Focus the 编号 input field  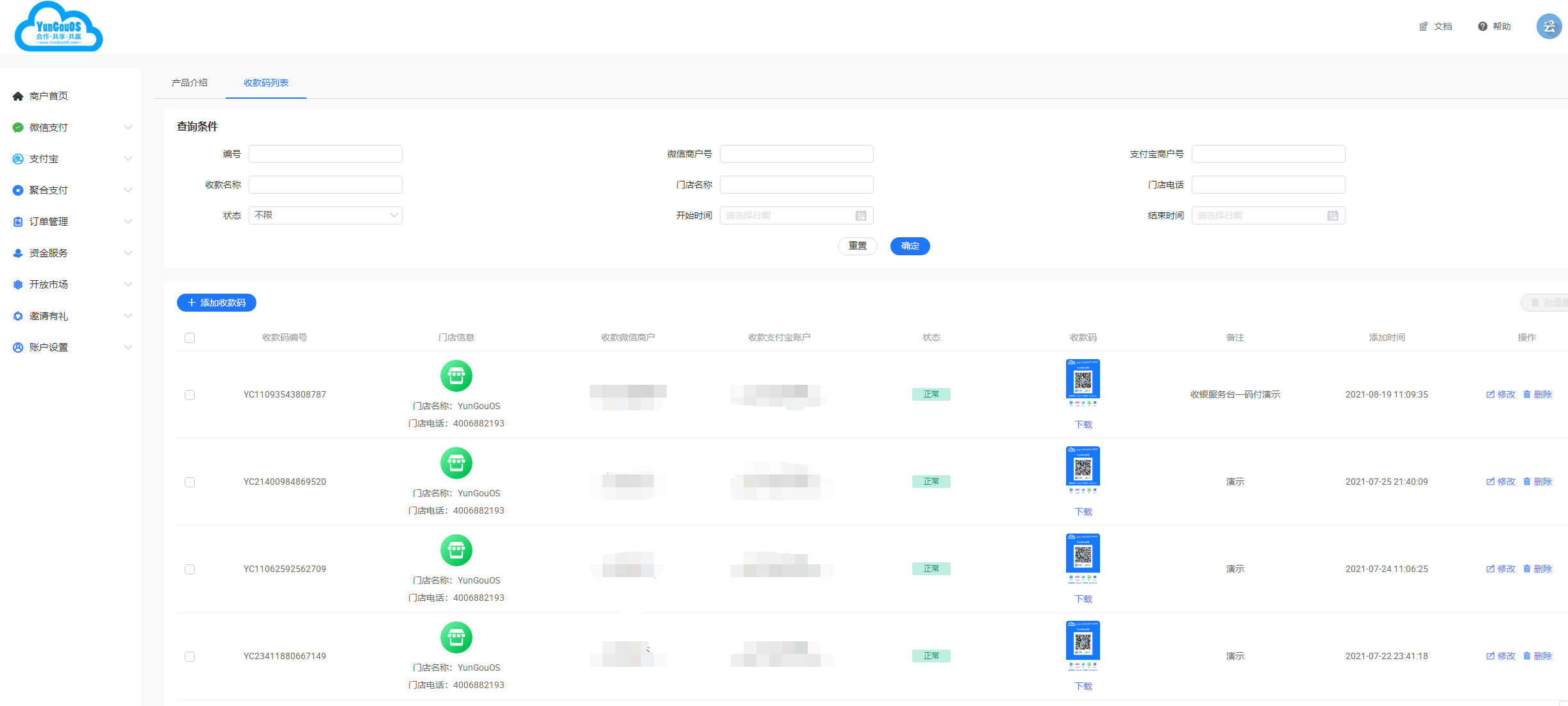pyautogui.click(x=326, y=154)
